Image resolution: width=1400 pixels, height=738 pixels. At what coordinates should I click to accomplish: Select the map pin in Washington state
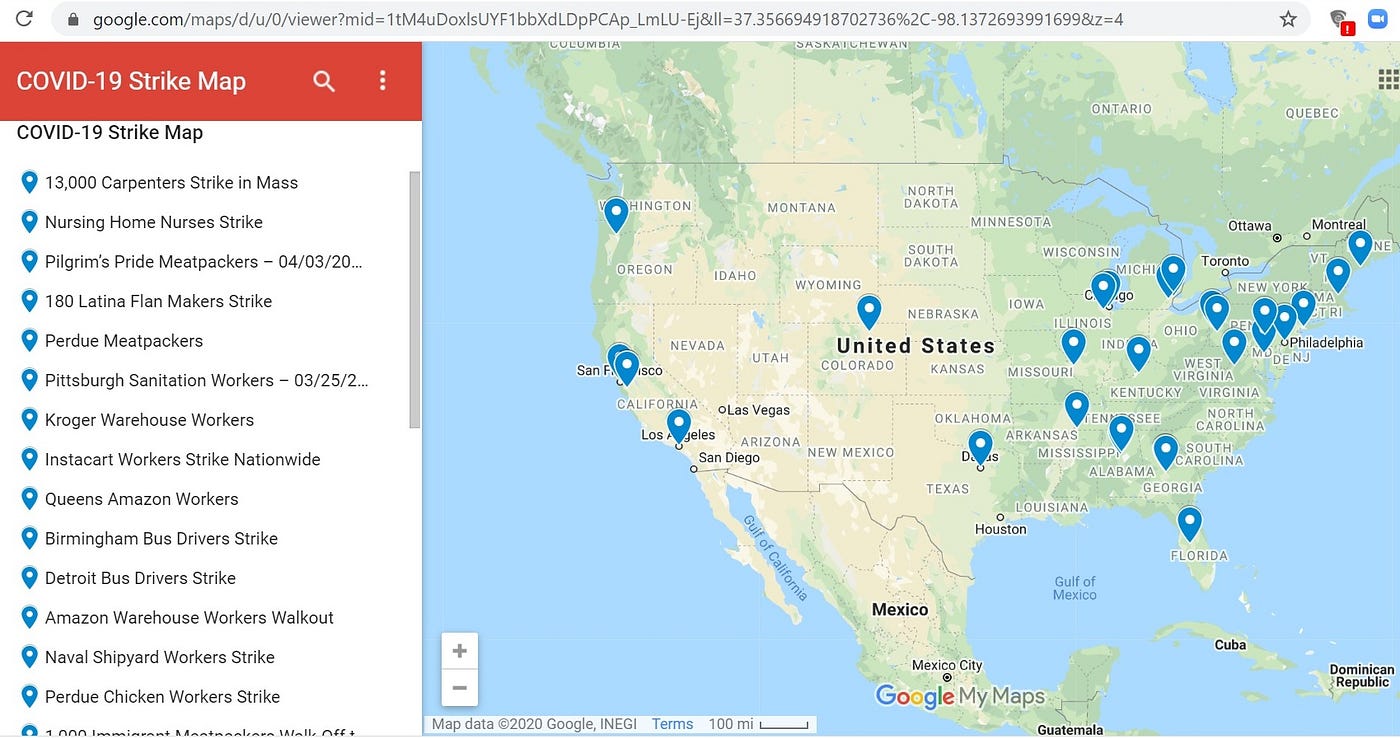tap(616, 215)
